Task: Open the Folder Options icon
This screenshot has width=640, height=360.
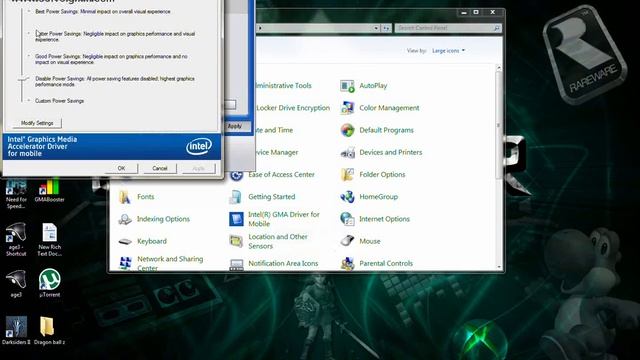Action: coord(347,174)
